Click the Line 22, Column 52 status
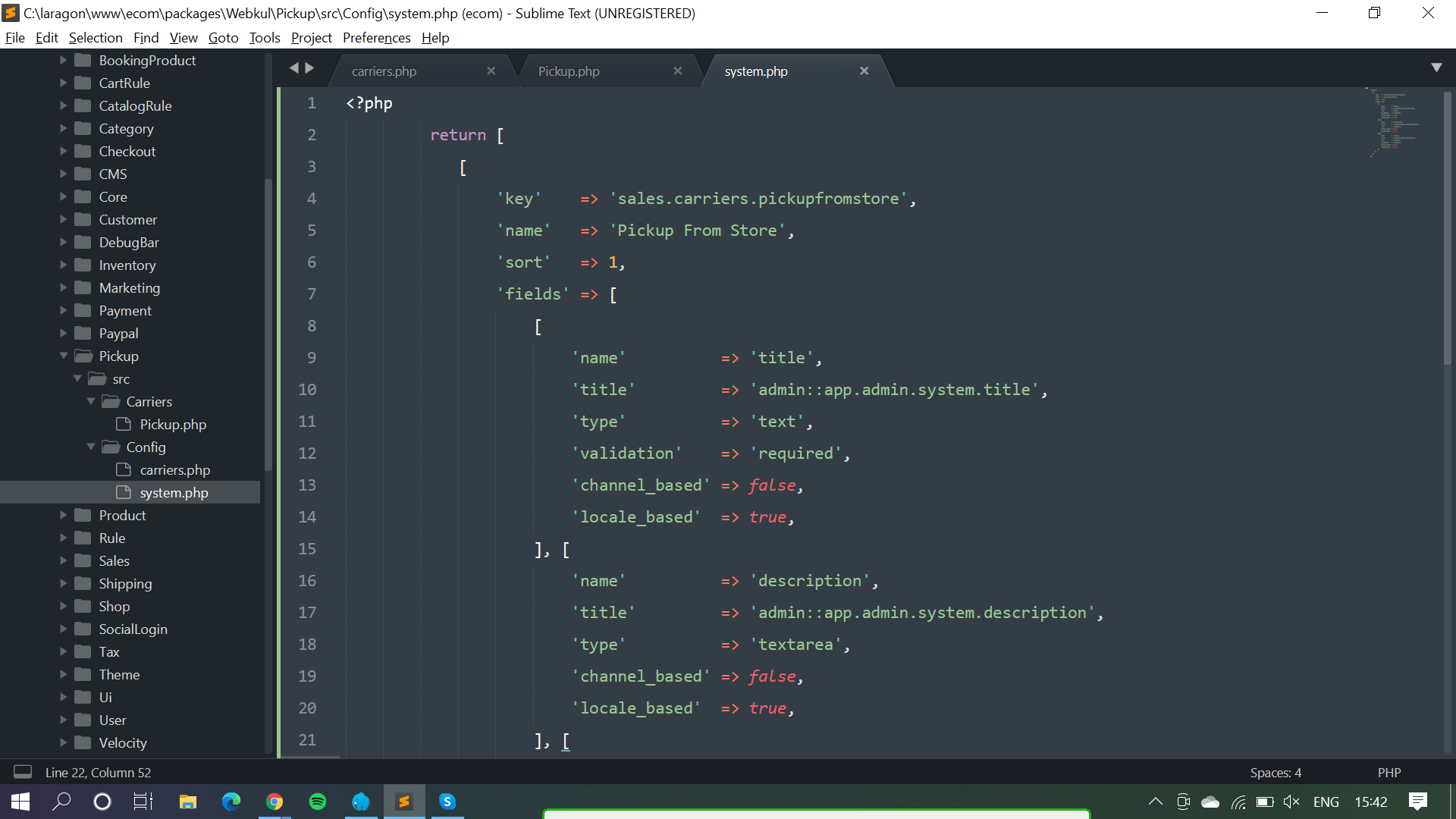Viewport: 1456px width, 819px height. point(98,773)
